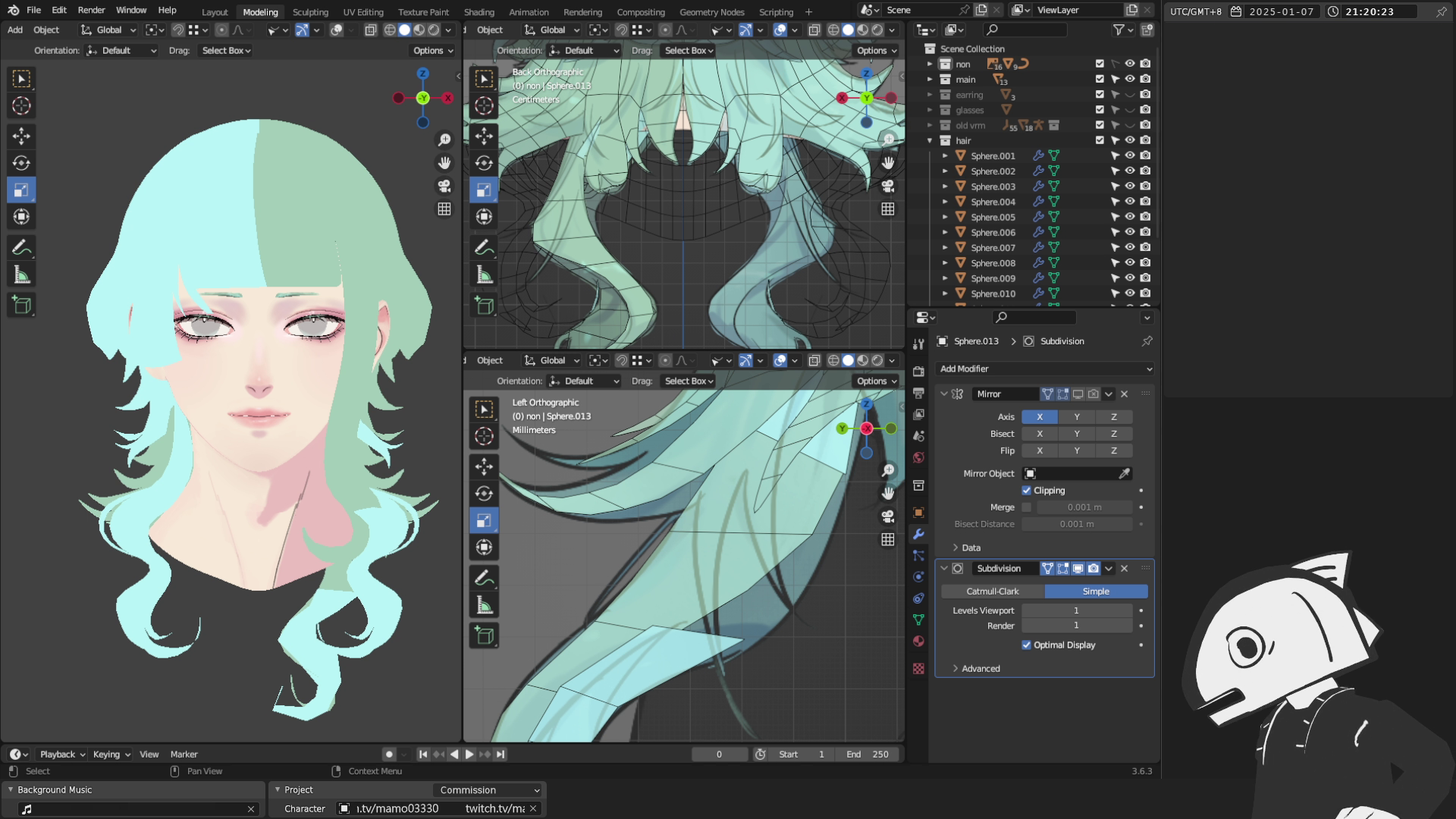Click the current frame field showing 0
This screenshot has width=1456, height=819.
tap(719, 755)
